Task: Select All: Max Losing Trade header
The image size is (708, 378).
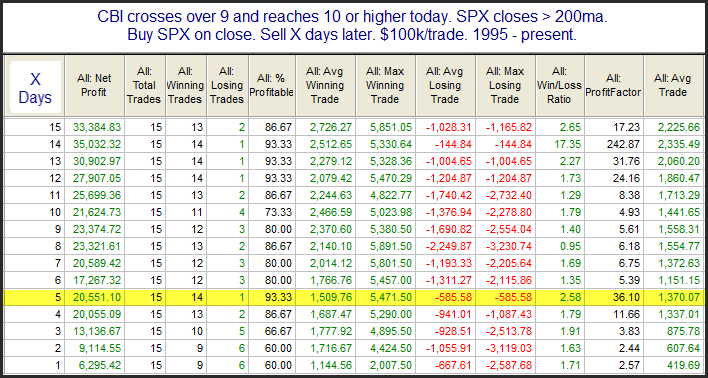Action: pyautogui.click(x=505, y=85)
